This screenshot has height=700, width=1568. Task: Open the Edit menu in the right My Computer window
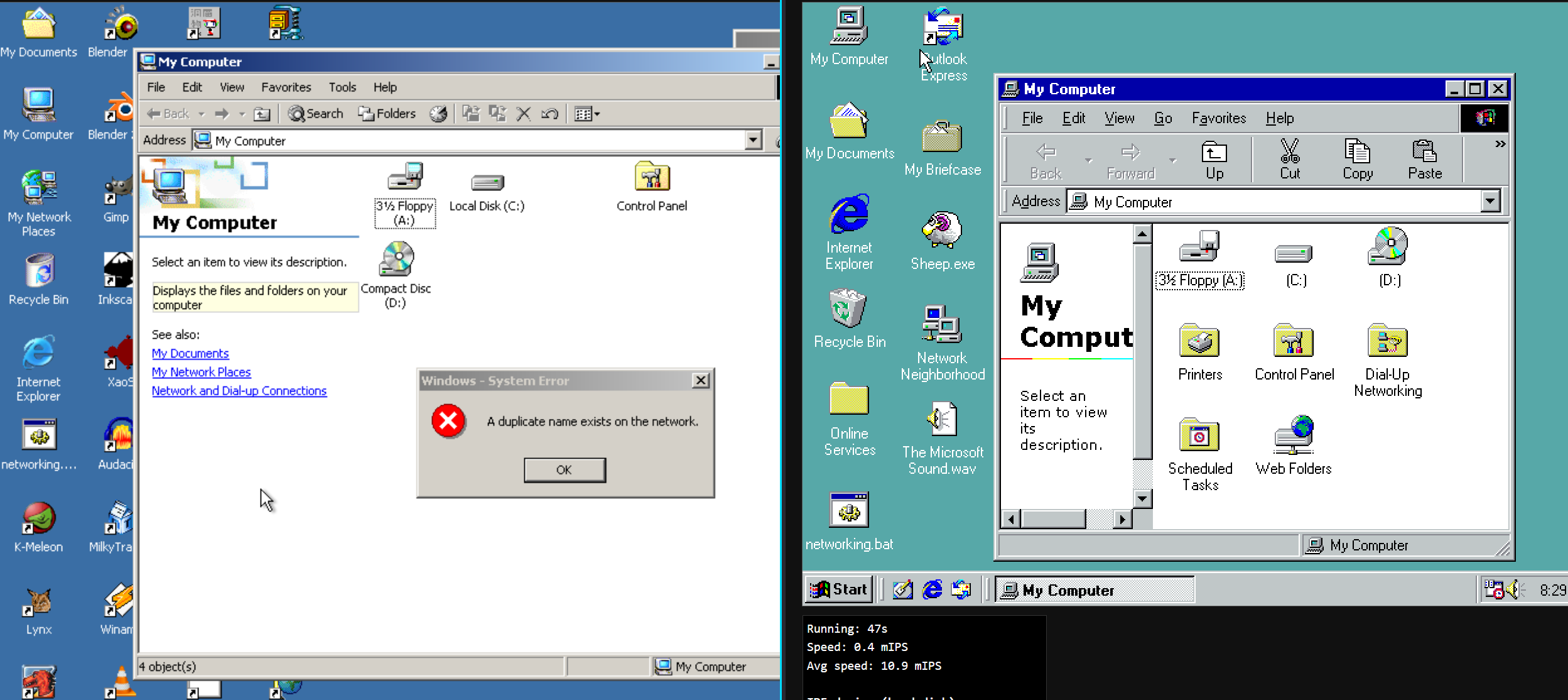[1074, 118]
